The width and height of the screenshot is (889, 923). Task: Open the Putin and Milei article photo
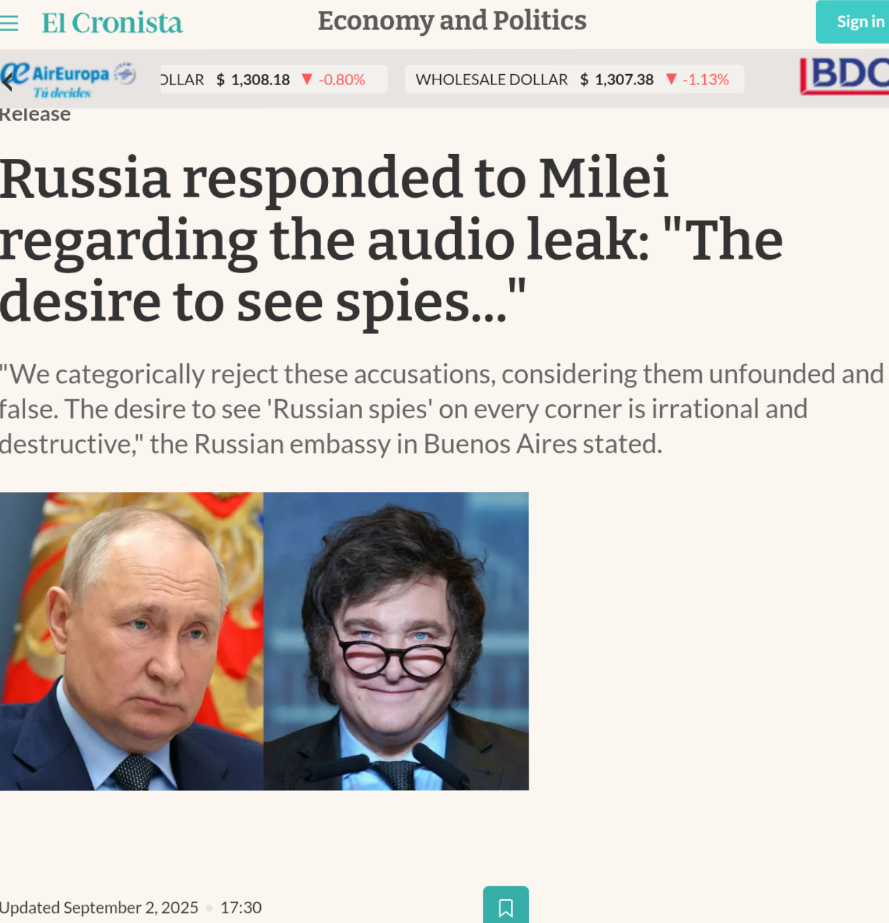pyautogui.click(x=264, y=641)
